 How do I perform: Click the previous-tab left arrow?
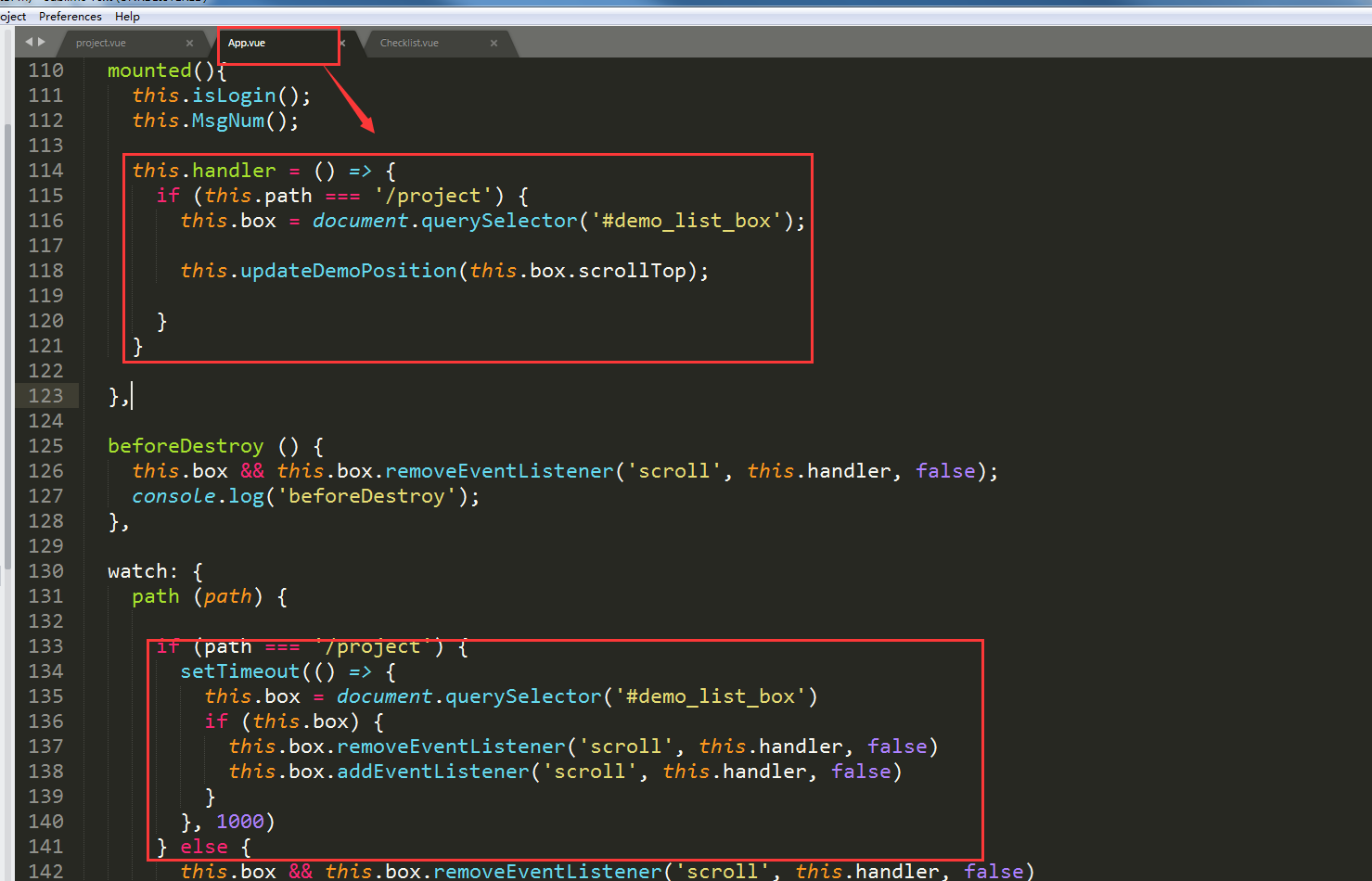(29, 42)
